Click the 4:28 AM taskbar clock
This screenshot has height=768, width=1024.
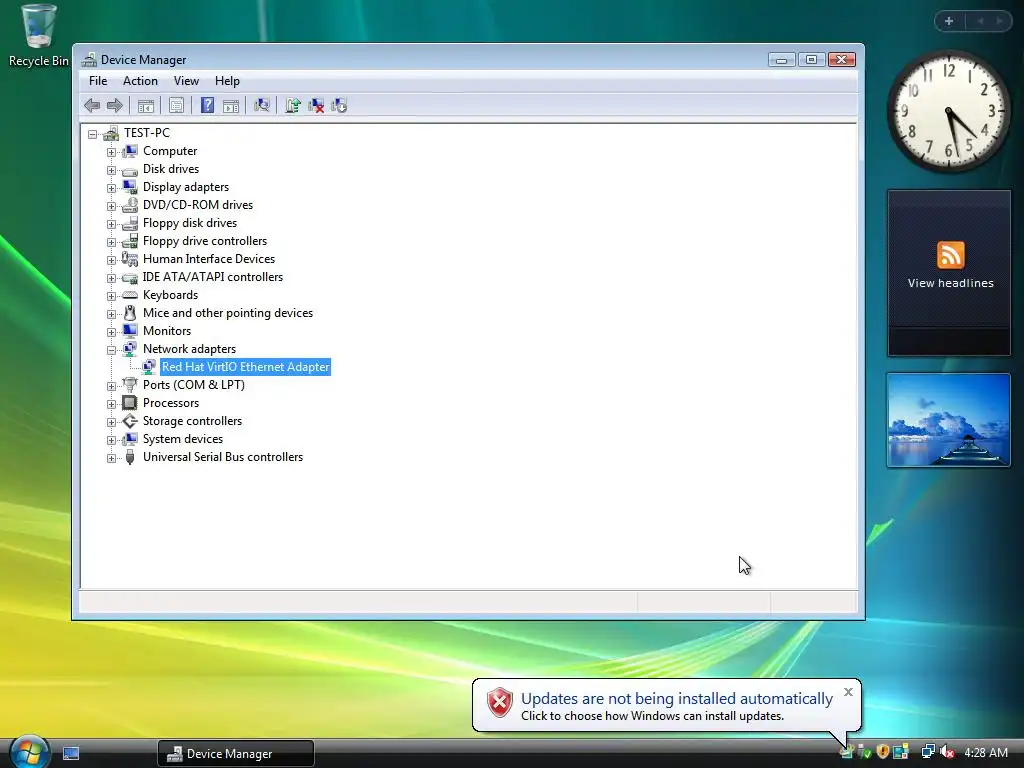click(x=985, y=752)
